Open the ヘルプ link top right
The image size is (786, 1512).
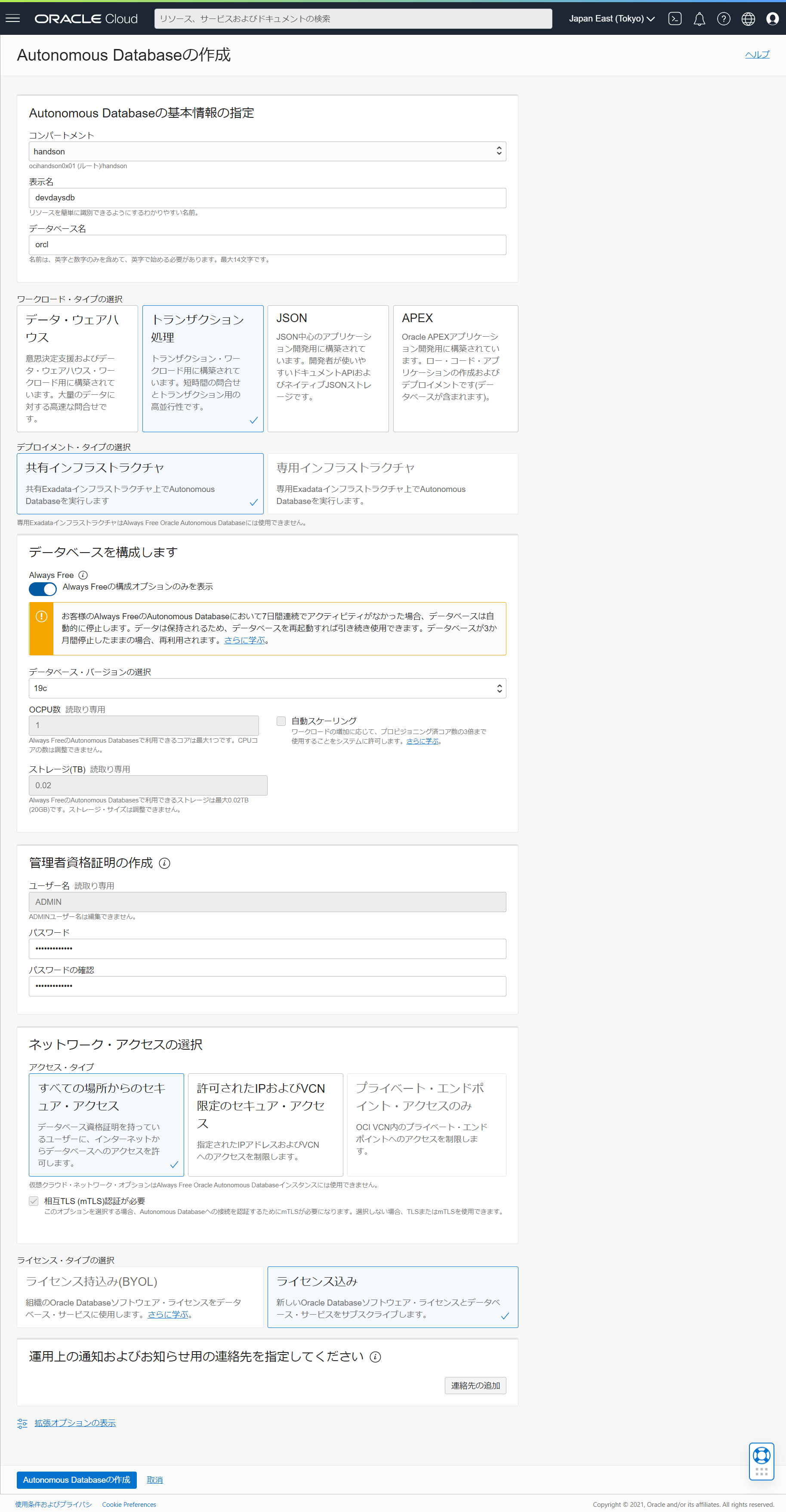pyautogui.click(x=757, y=55)
